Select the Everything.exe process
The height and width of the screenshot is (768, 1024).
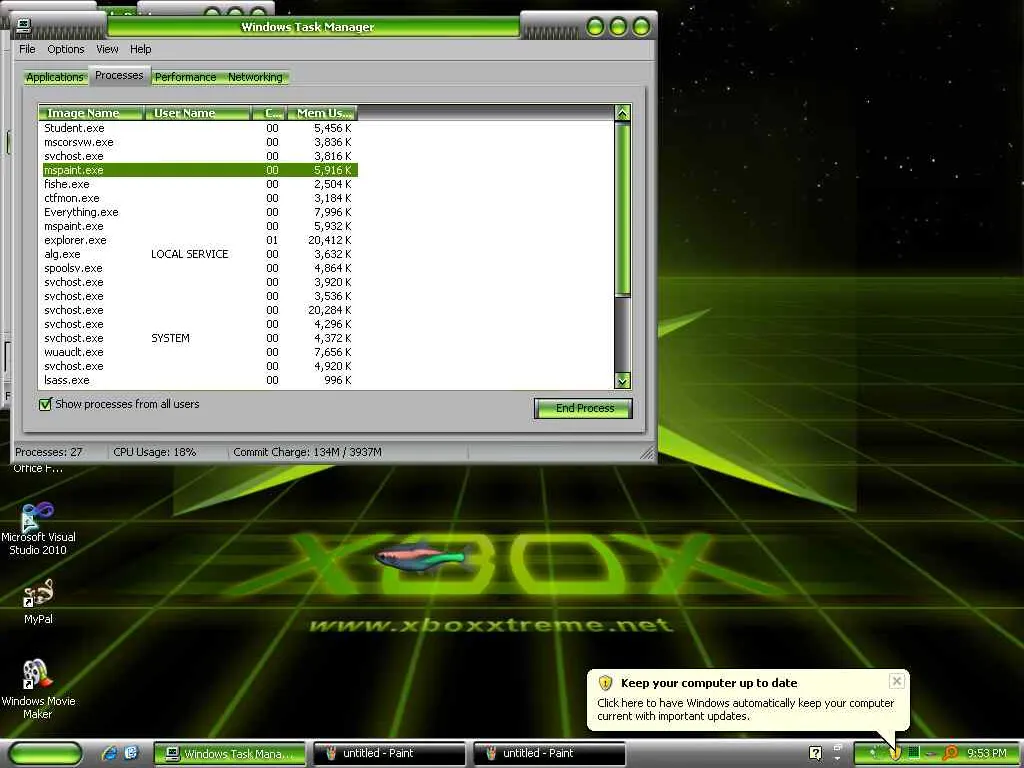199,212
